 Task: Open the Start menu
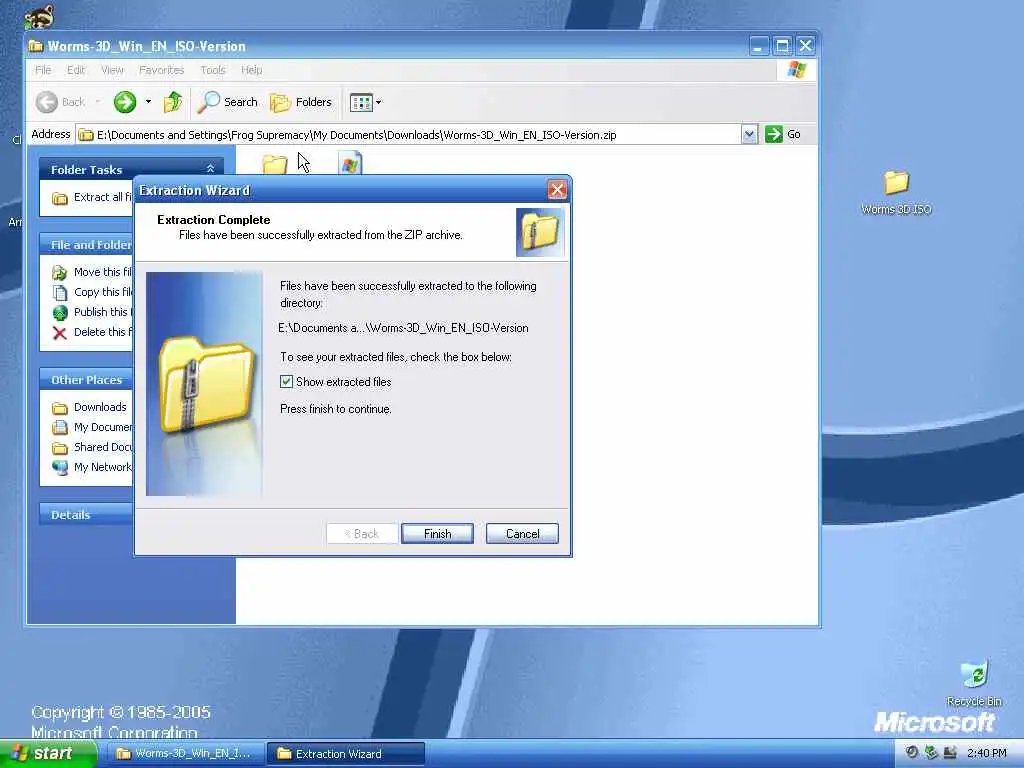pyautogui.click(x=46, y=754)
